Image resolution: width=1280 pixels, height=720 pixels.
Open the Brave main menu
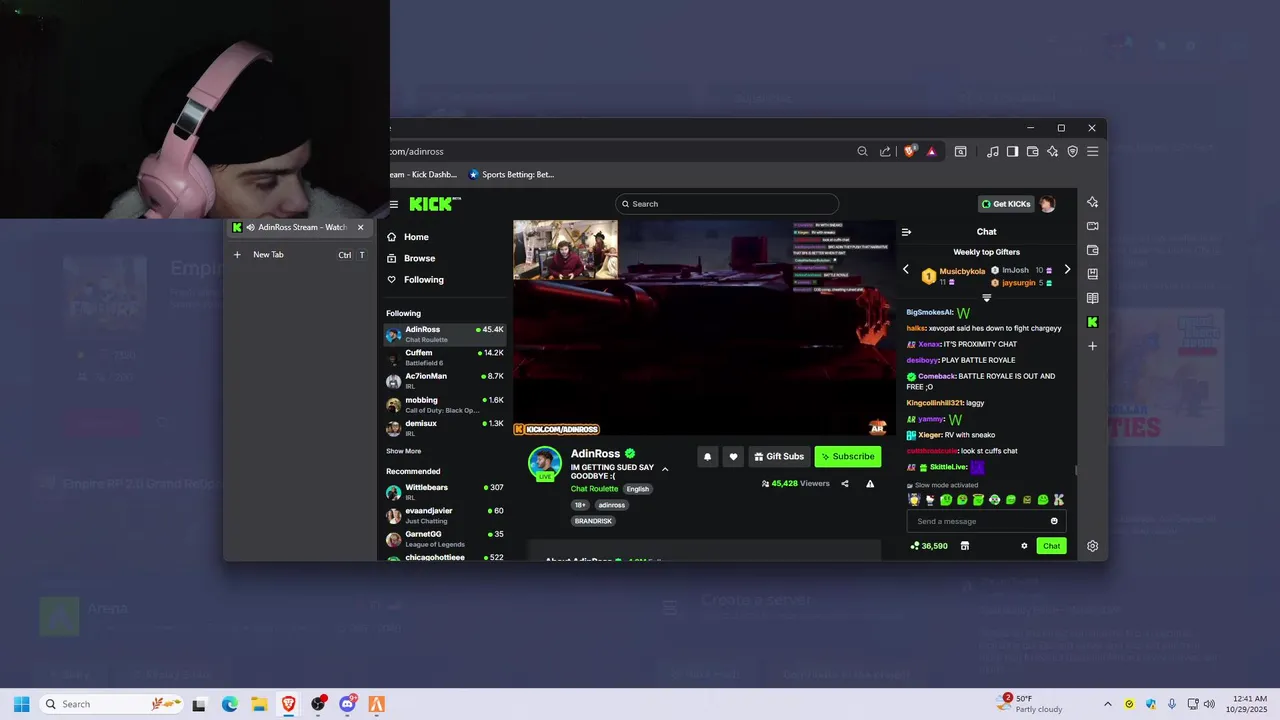pos(1093,152)
